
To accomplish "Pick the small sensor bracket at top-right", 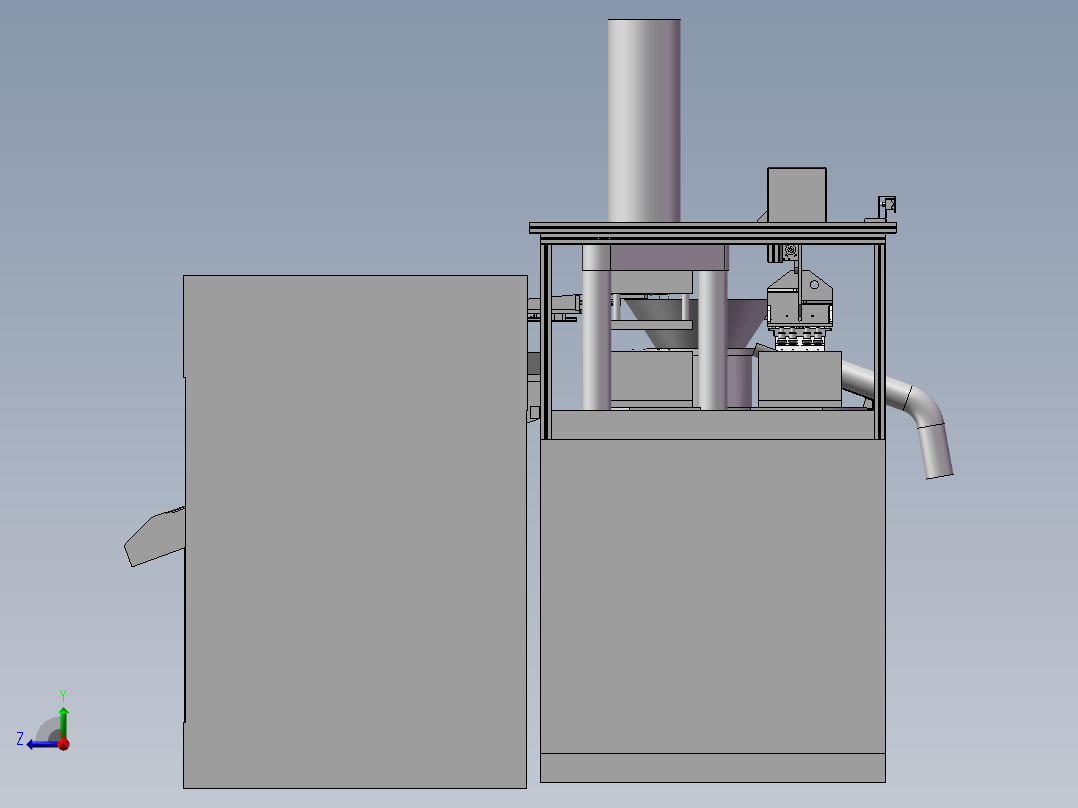I will 887,206.
